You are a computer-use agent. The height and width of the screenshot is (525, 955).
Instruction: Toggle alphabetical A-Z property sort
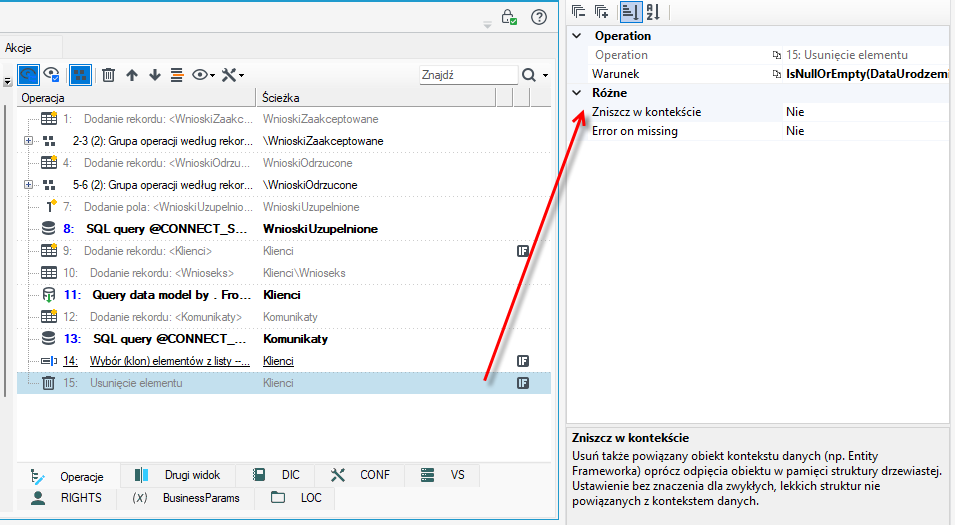pyautogui.click(x=654, y=12)
